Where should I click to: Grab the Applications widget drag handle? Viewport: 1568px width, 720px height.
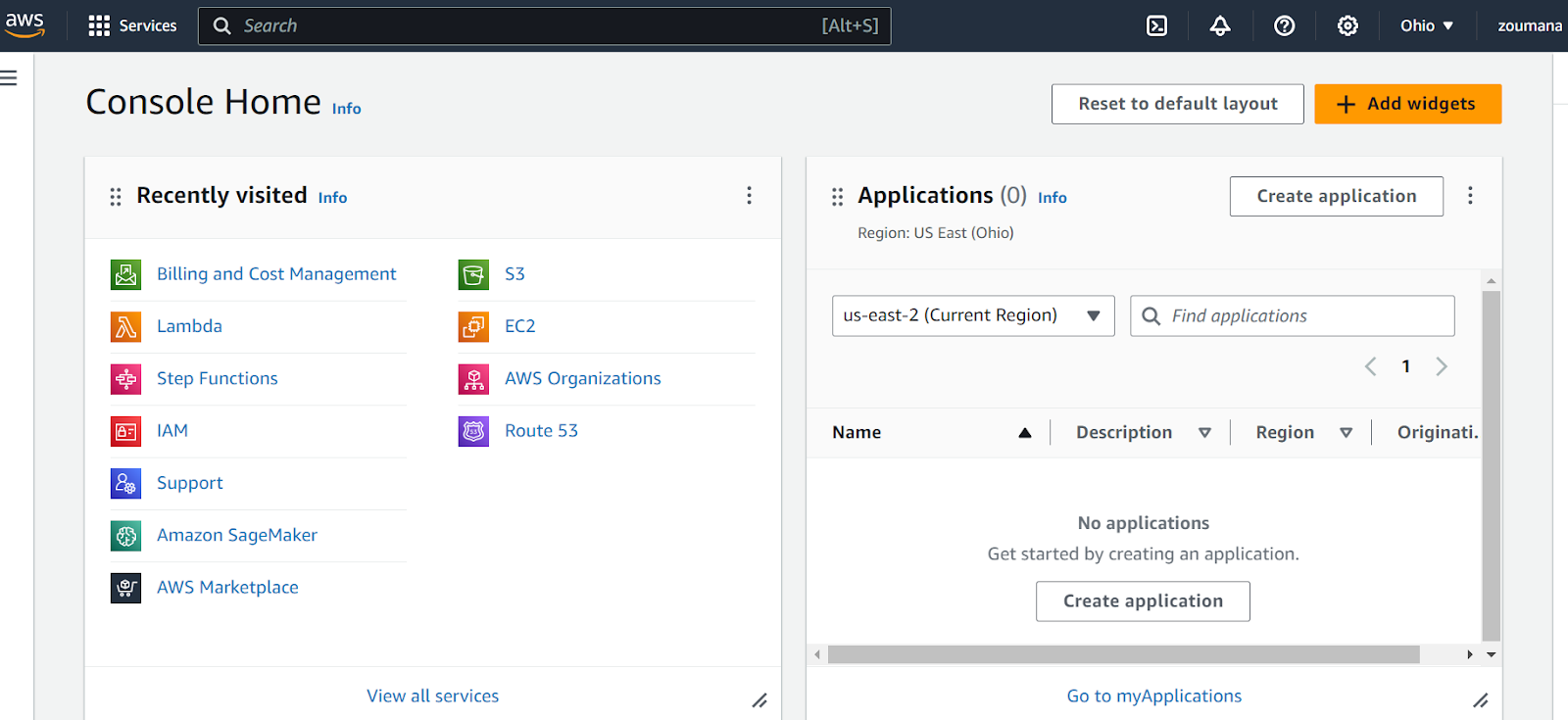pyautogui.click(x=837, y=197)
